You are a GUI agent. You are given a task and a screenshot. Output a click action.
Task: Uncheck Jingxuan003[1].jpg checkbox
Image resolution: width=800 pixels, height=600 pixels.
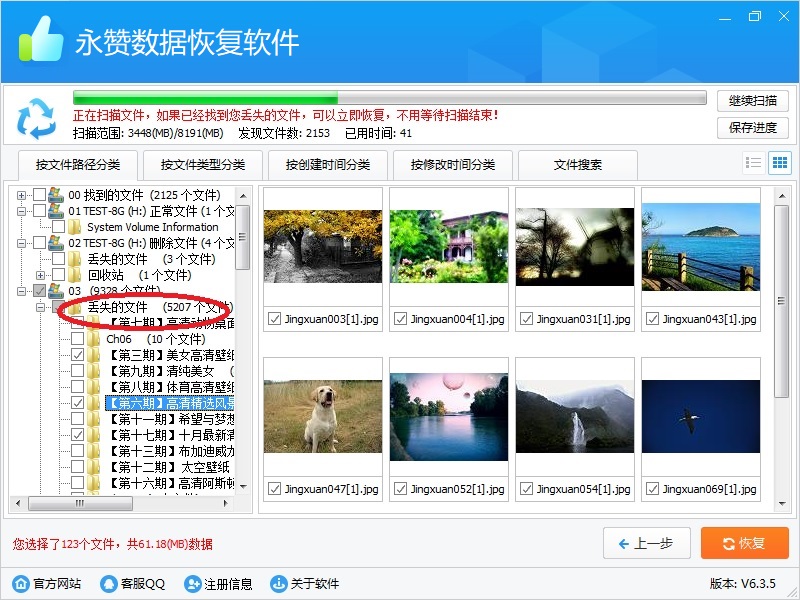(x=274, y=319)
